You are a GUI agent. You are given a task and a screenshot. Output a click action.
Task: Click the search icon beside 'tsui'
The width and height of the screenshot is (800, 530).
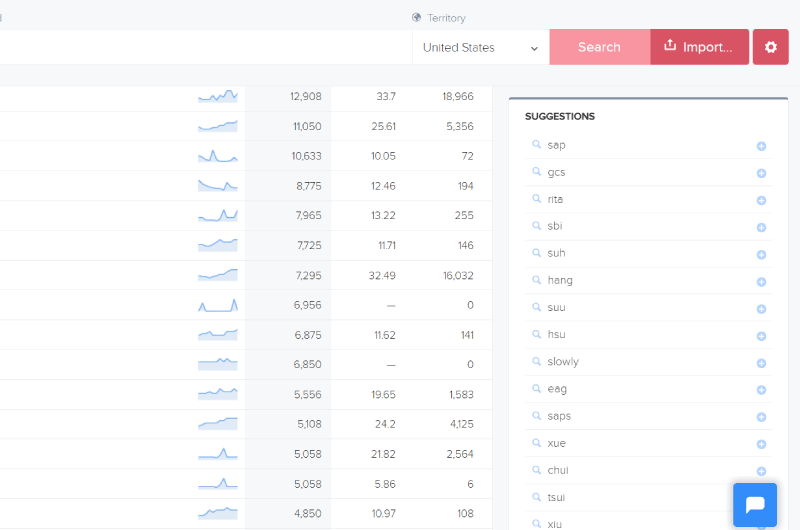coord(536,497)
